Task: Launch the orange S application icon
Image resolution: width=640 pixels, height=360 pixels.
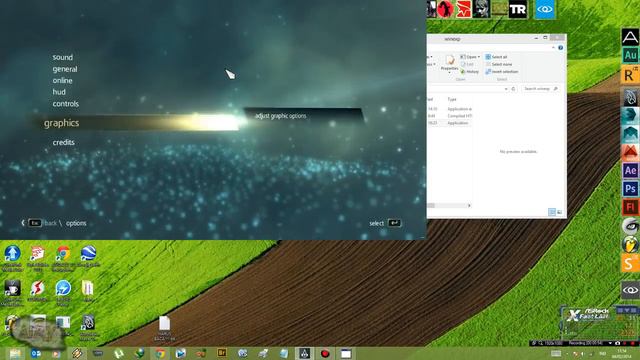Action: [630, 263]
